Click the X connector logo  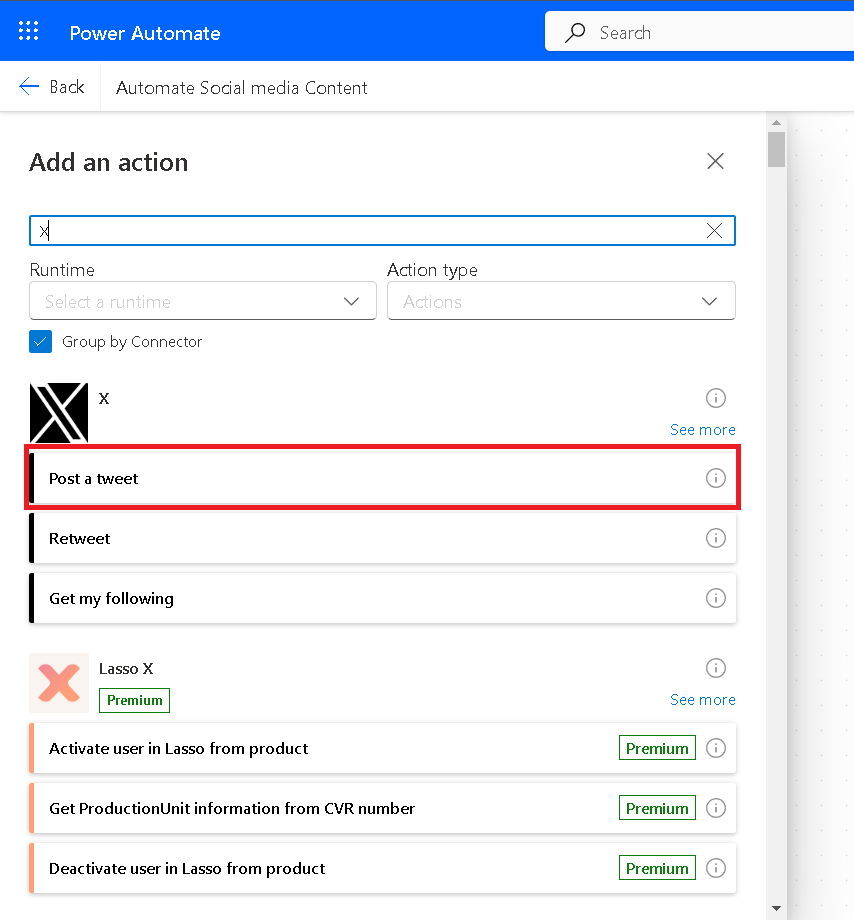click(x=59, y=412)
